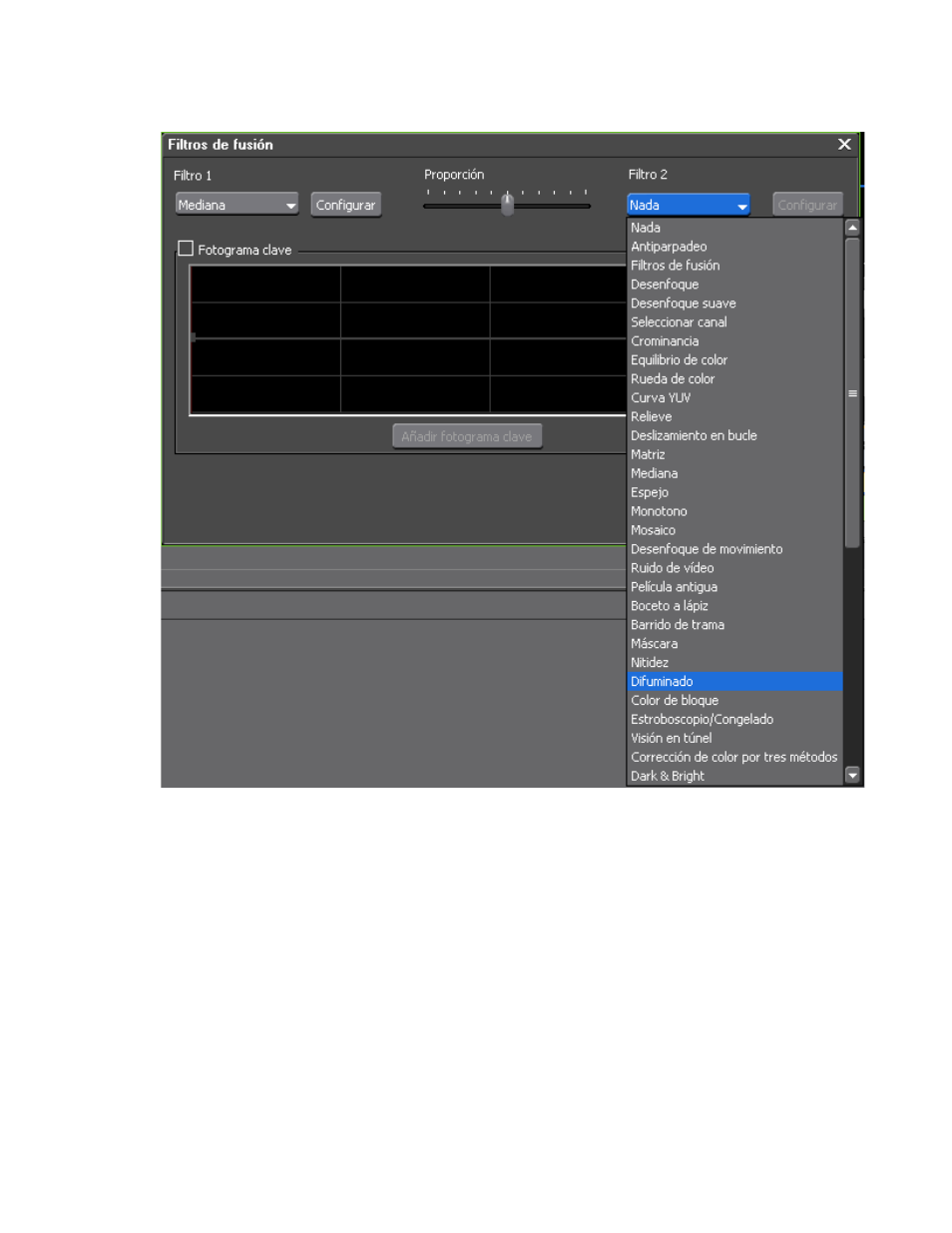Choose the highlighted Difuminado option

(734, 683)
